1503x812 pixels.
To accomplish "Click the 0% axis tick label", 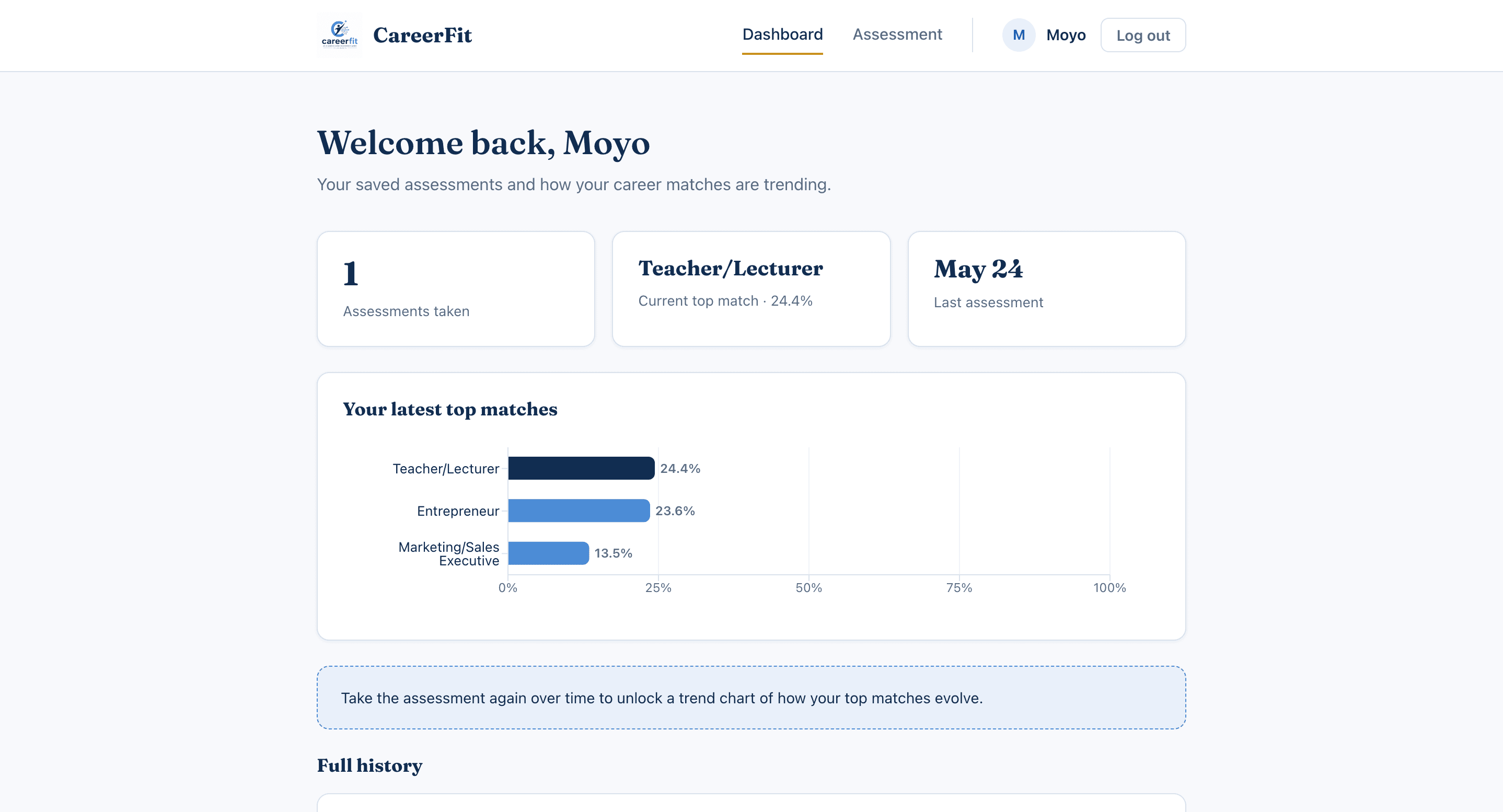I will [507, 588].
